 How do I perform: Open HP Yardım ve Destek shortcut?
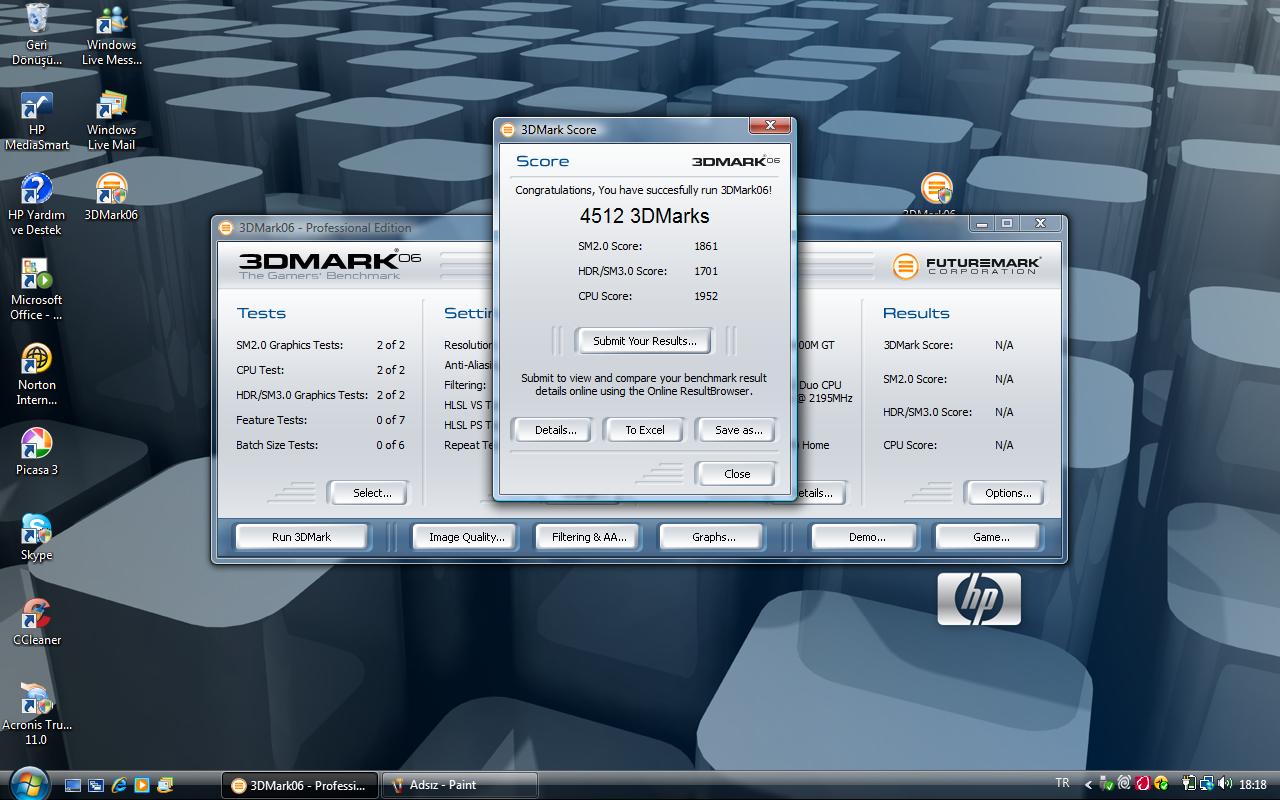pos(37,205)
